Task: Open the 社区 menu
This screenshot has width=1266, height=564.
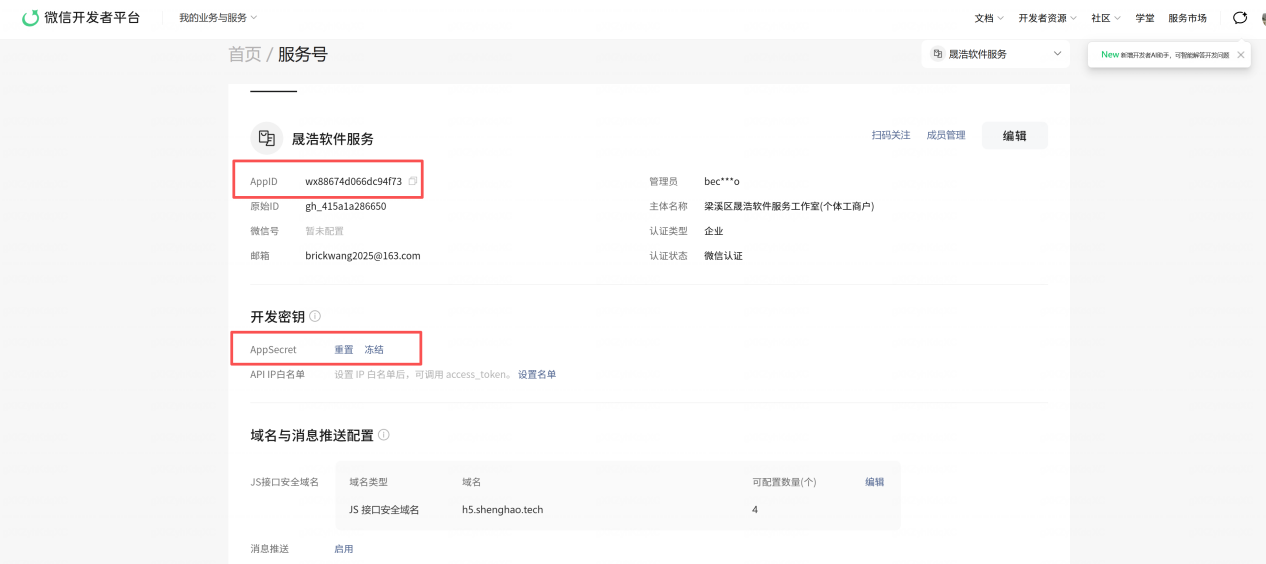Action: (1105, 18)
